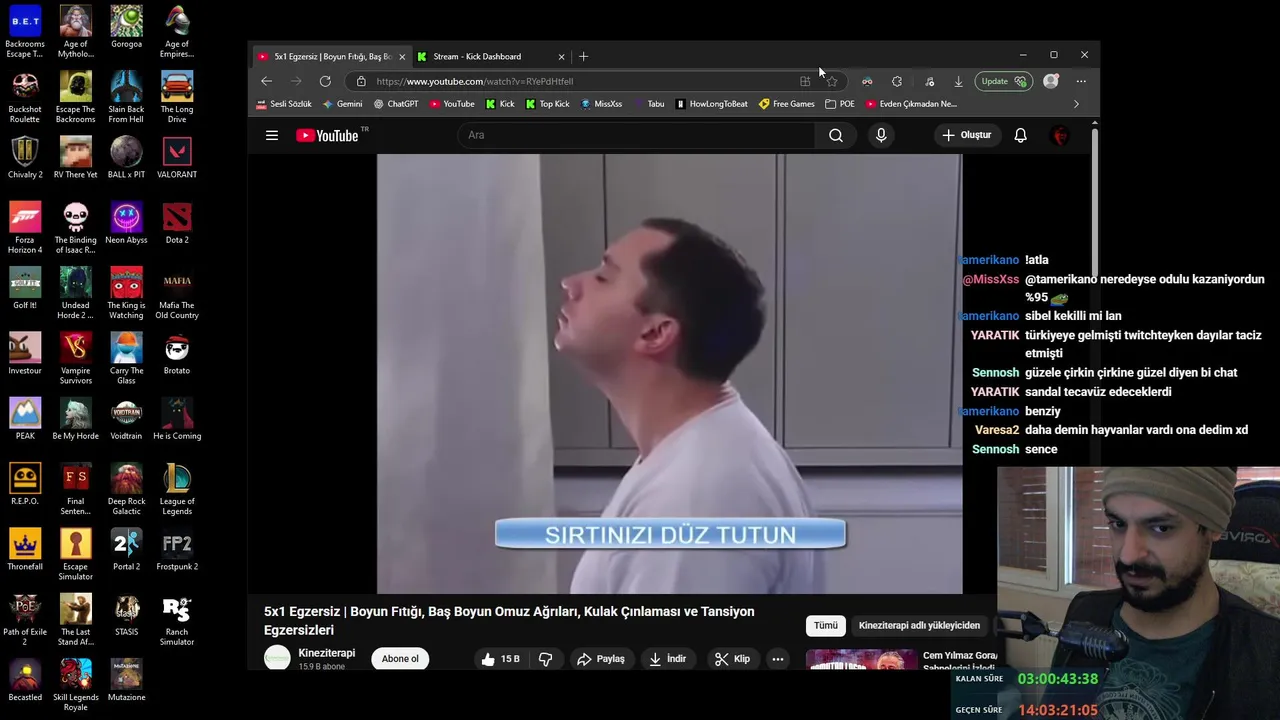Dislike the video with thumbs down
The image size is (1280, 720).
[546, 659]
